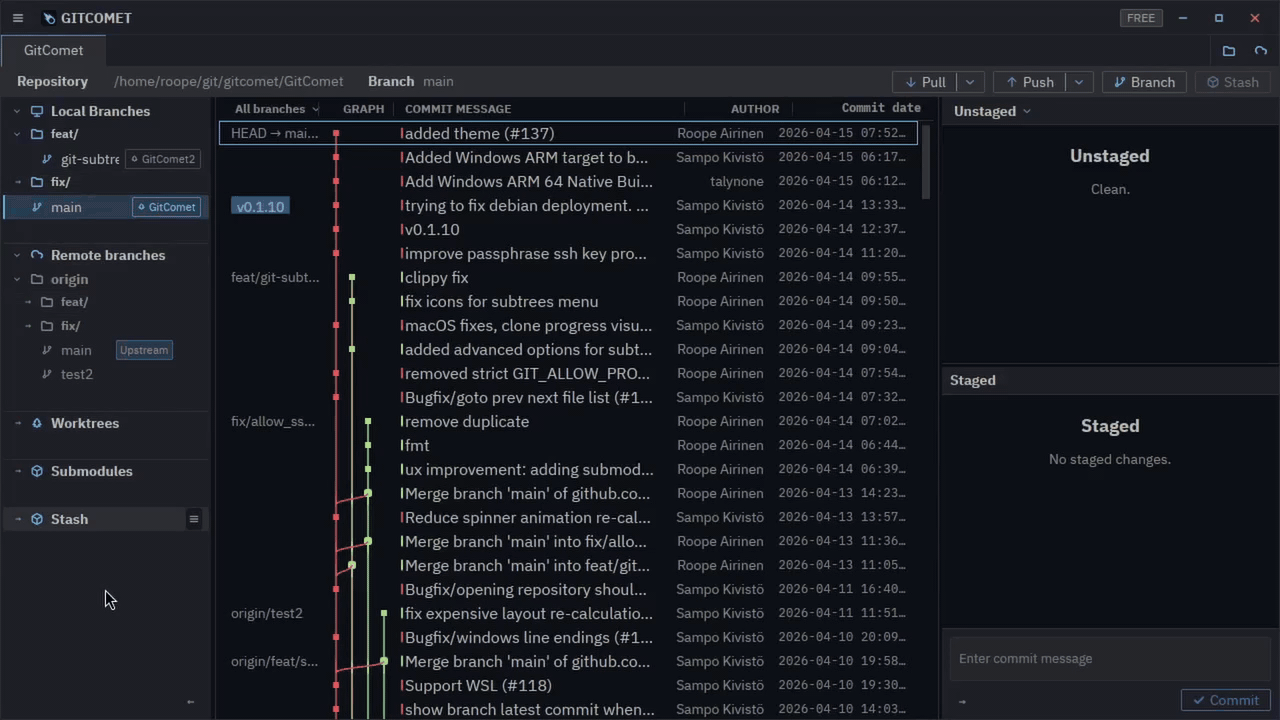Click the GitComet2 worktree badge
This screenshot has height=720, width=1280.
tap(162, 159)
